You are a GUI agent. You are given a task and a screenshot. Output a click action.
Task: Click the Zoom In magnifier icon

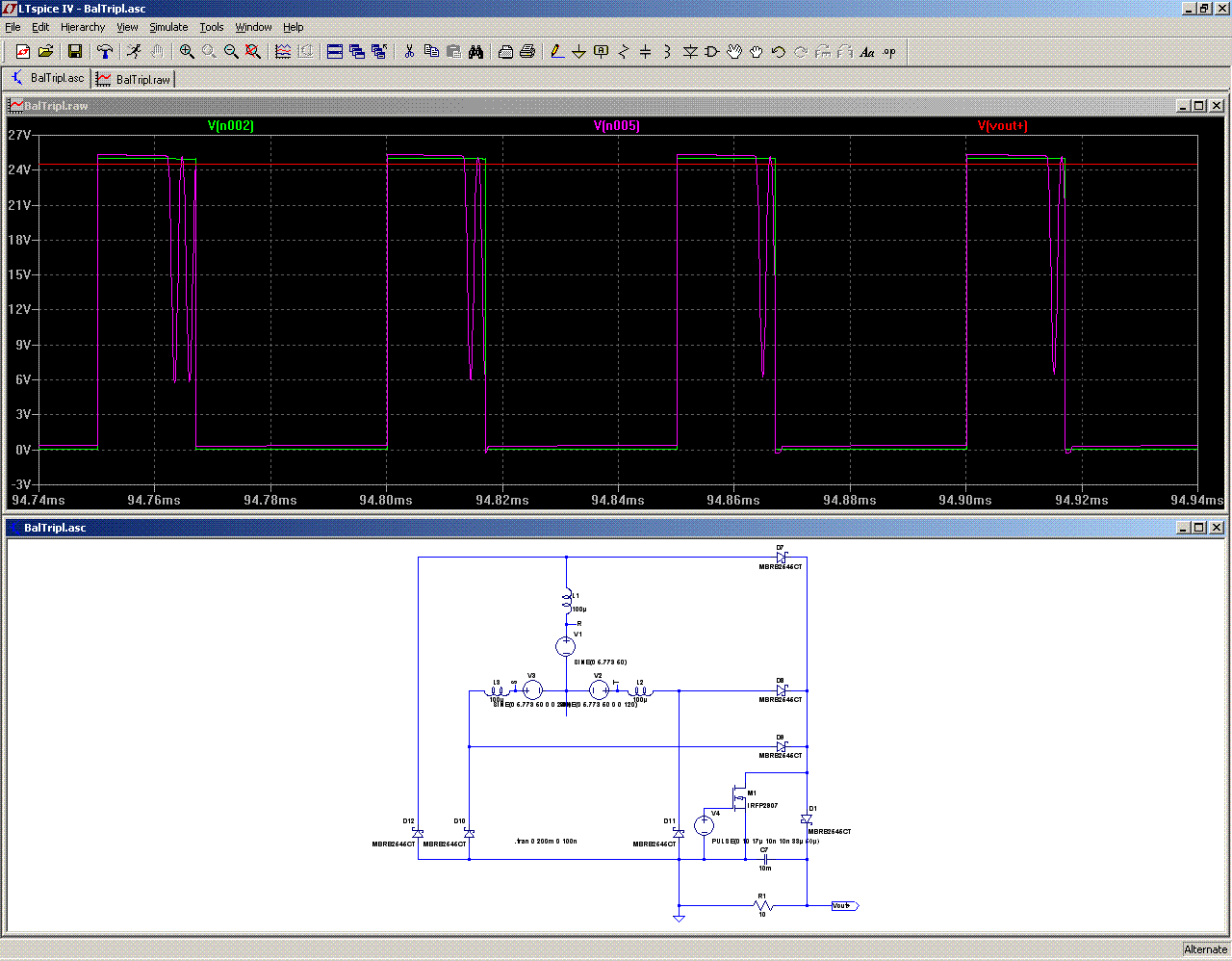187,52
